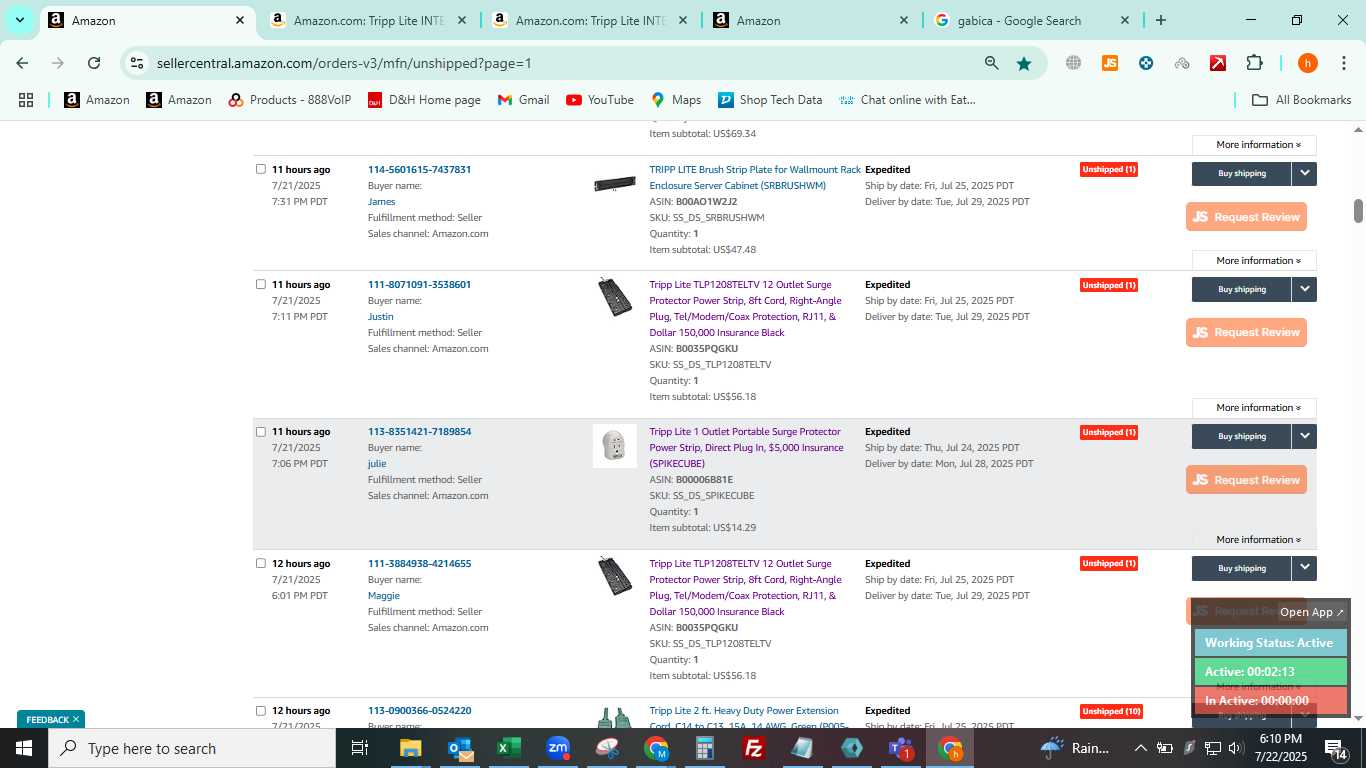Viewport: 1366px width, 768px height.
Task: Select checkbox for order 111-3884938-4214655
Action: click(261, 563)
